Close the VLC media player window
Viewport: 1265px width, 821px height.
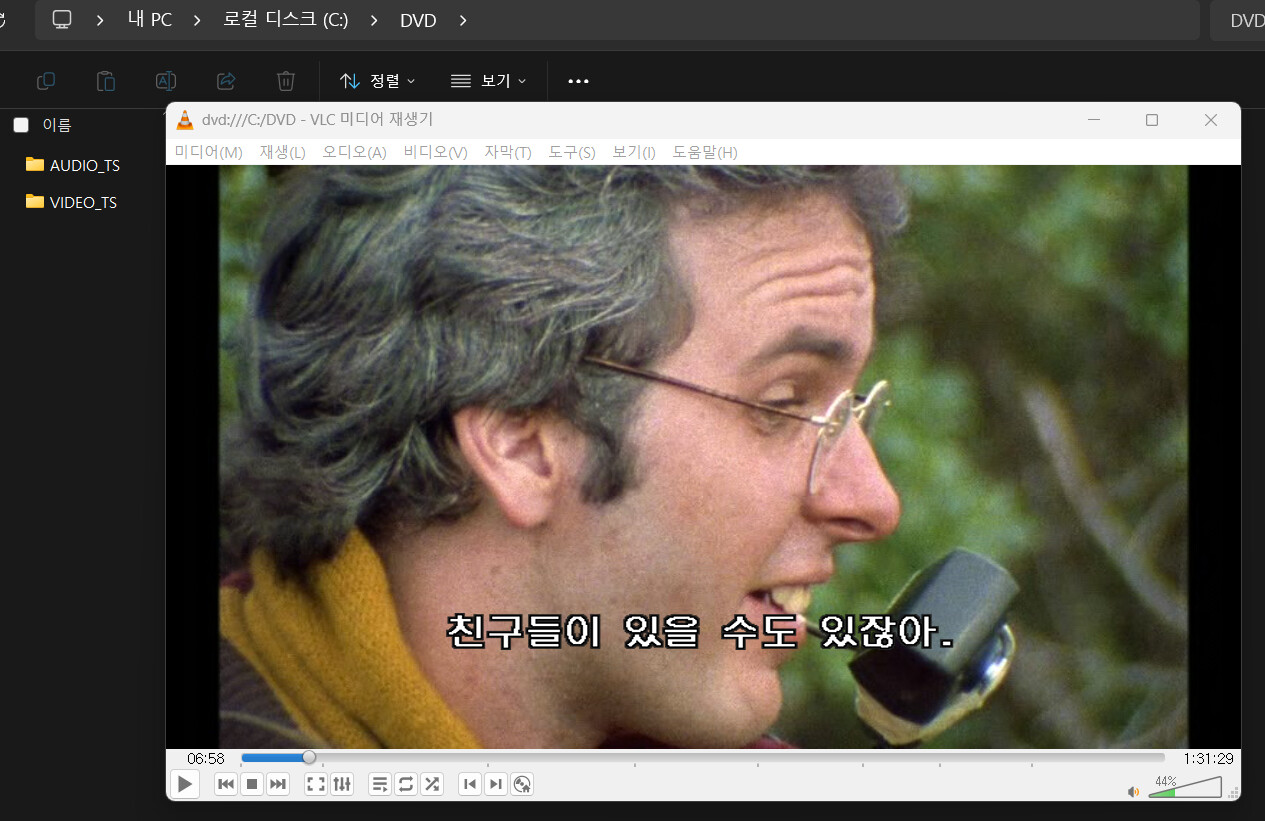(1211, 120)
